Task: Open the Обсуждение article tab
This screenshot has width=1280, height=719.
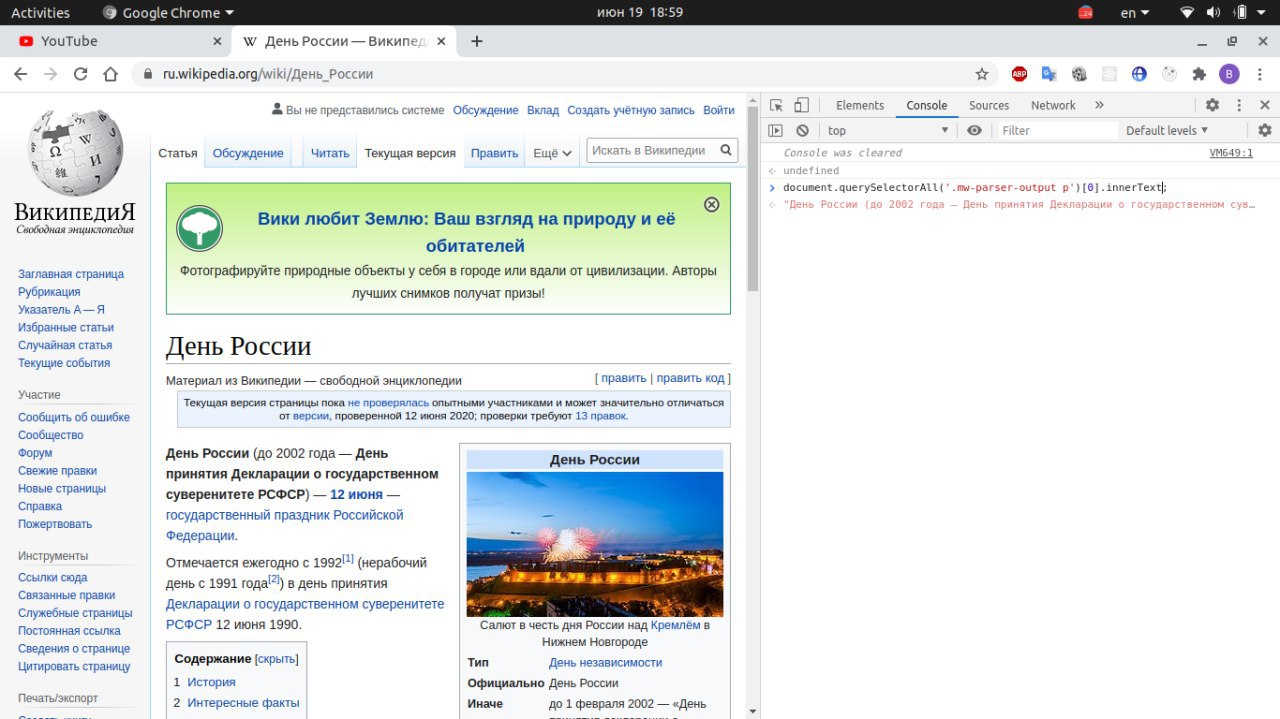Action: (248, 153)
